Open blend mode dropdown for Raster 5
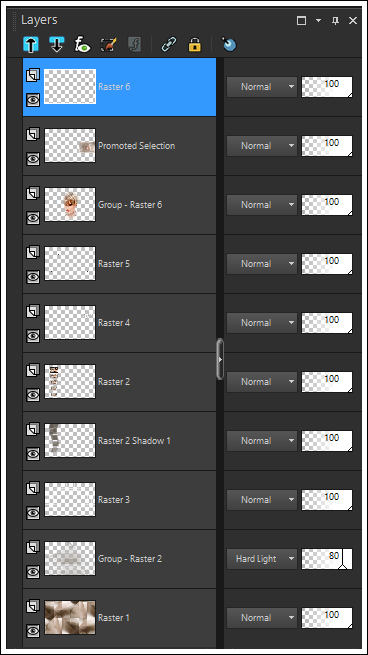 [261, 264]
